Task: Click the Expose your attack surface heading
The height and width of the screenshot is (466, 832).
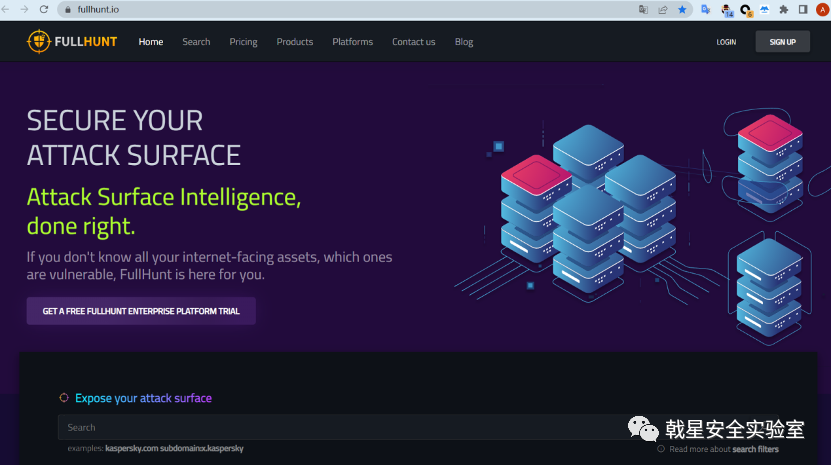Action: pos(143,398)
